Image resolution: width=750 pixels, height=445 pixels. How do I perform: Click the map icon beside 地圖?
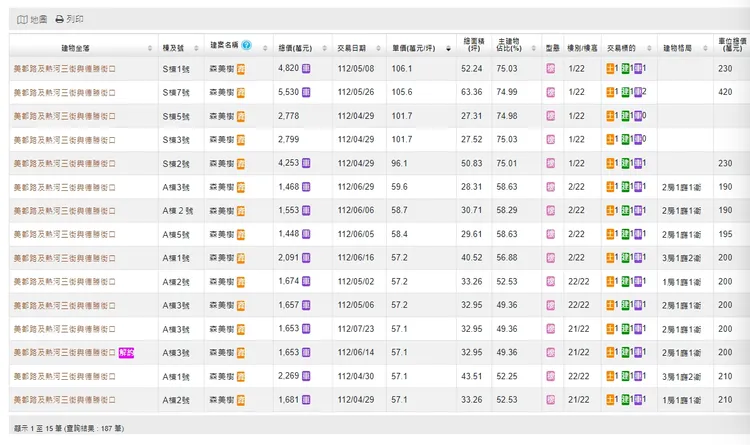point(22,19)
